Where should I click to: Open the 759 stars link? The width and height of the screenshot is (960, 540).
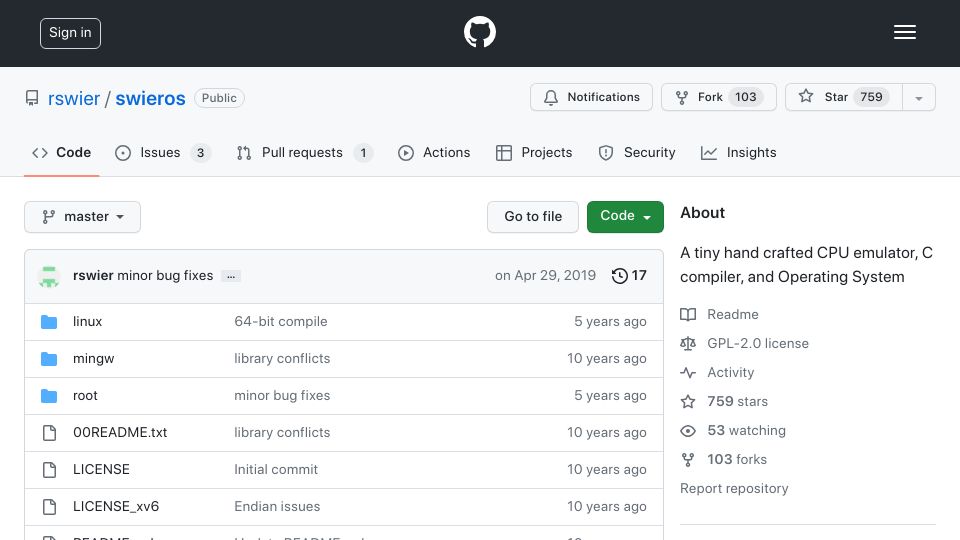coord(737,401)
